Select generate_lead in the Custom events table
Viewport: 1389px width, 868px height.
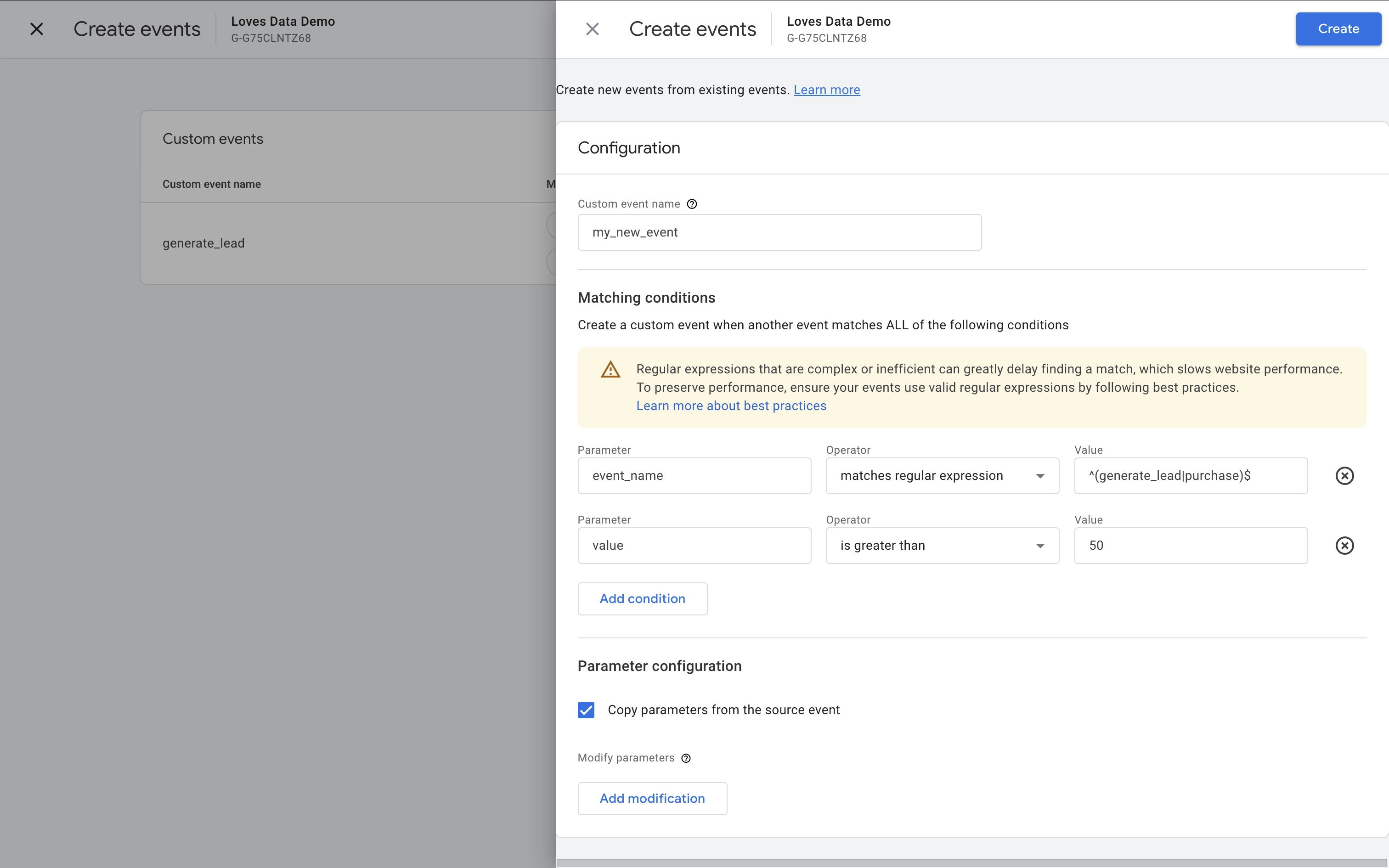pyautogui.click(x=203, y=243)
